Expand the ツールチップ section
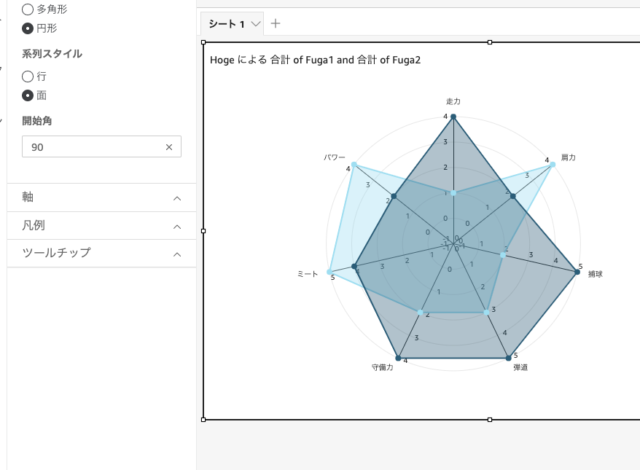This screenshot has width=640, height=470. [x=102, y=253]
